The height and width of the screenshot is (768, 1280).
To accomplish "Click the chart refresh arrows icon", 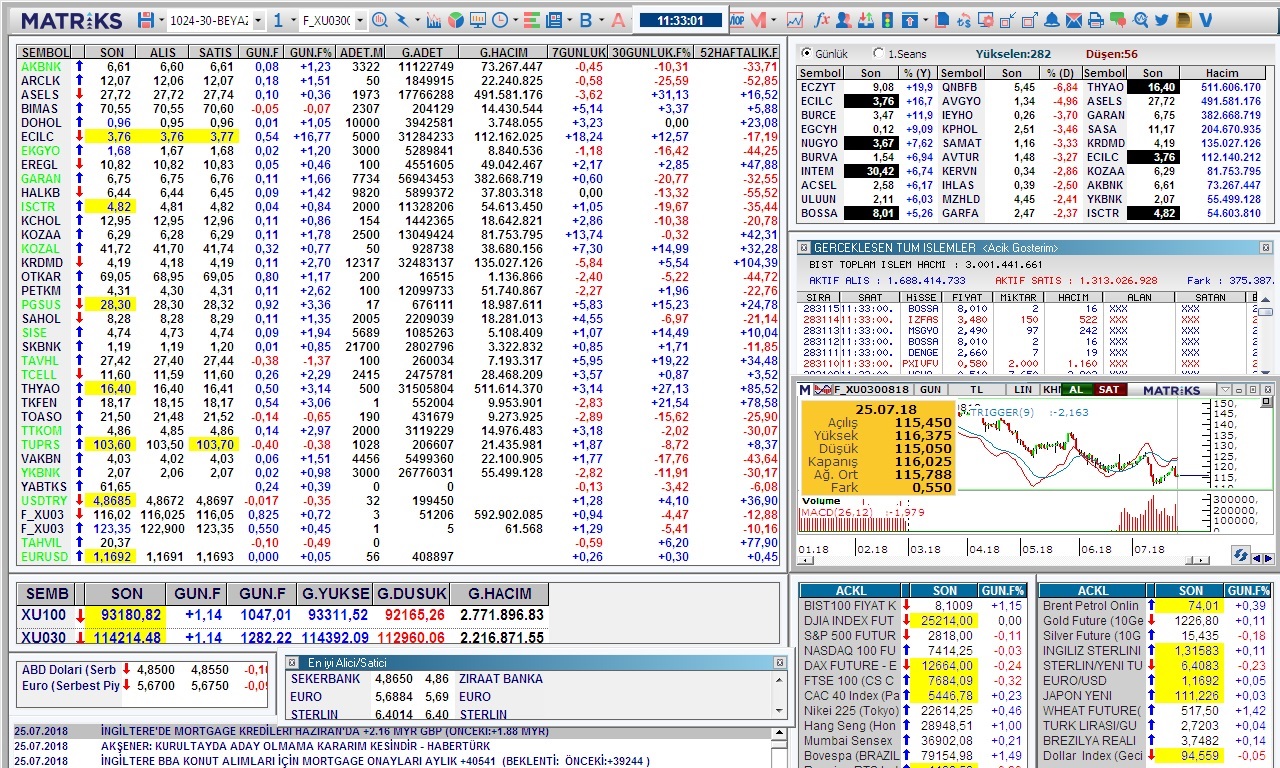I will coord(1240,555).
